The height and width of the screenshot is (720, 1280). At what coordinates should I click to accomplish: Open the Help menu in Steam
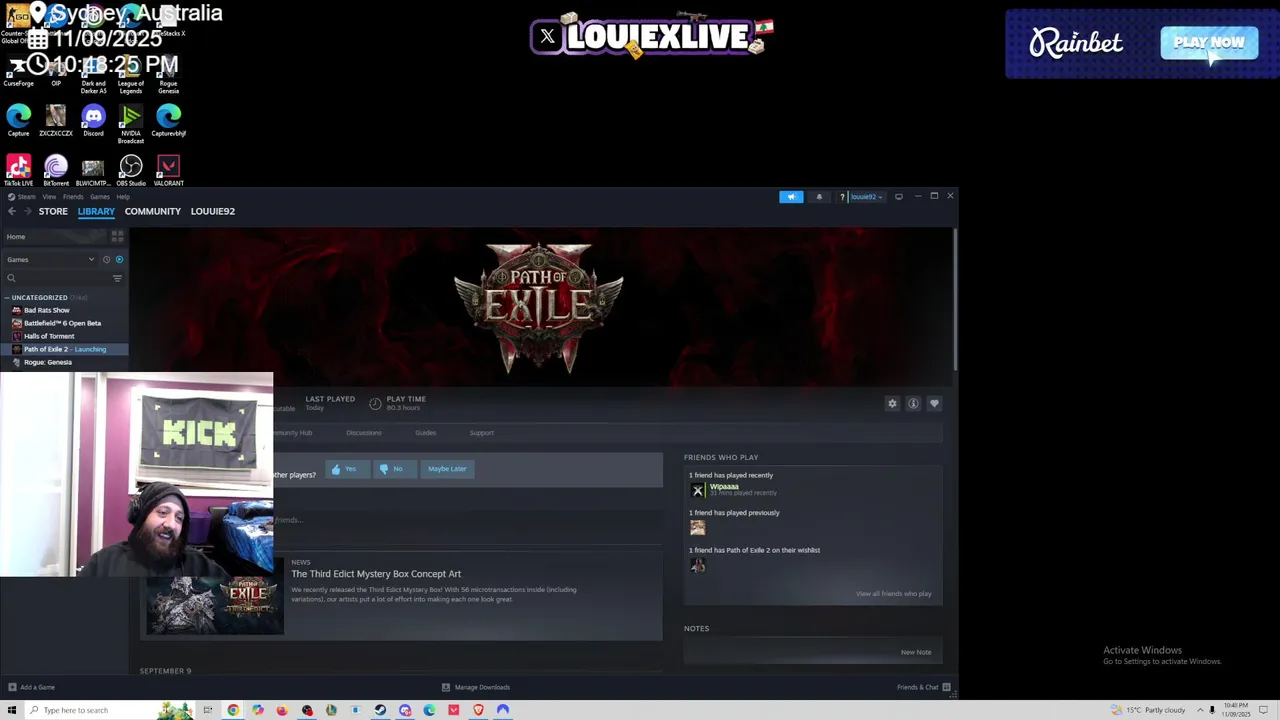(x=123, y=197)
